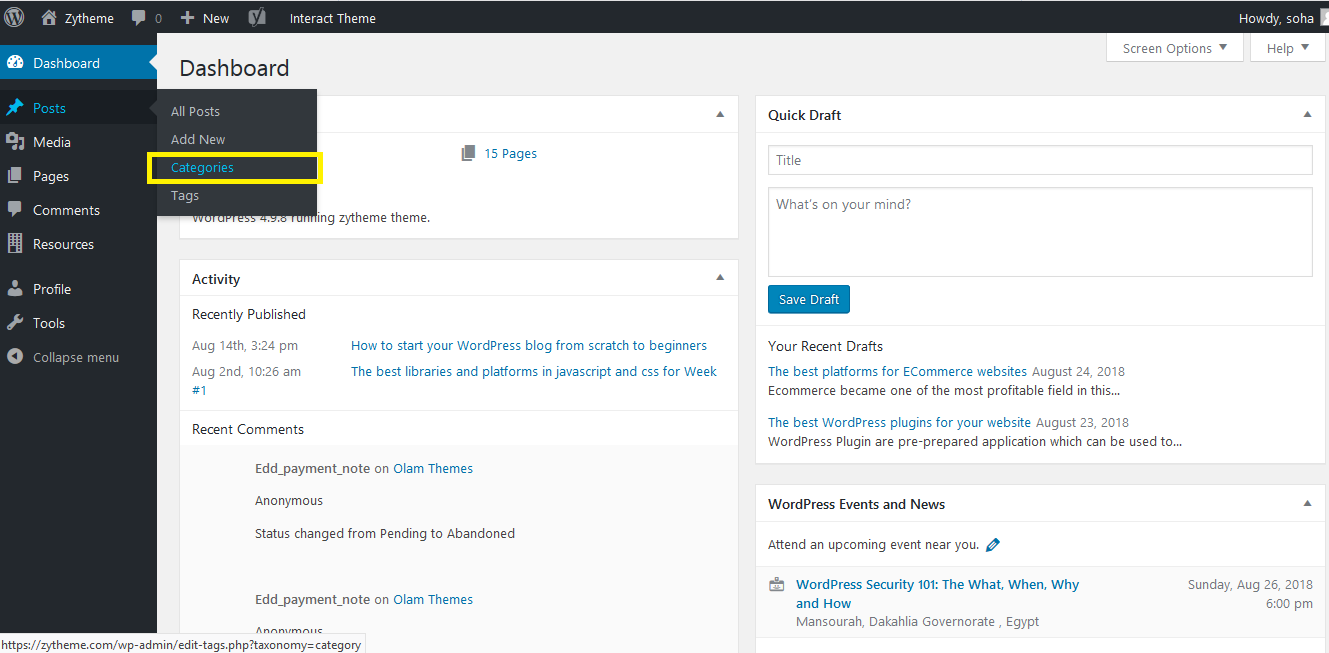Open Categories in Posts submenu

pyautogui.click(x=202, y=167)
